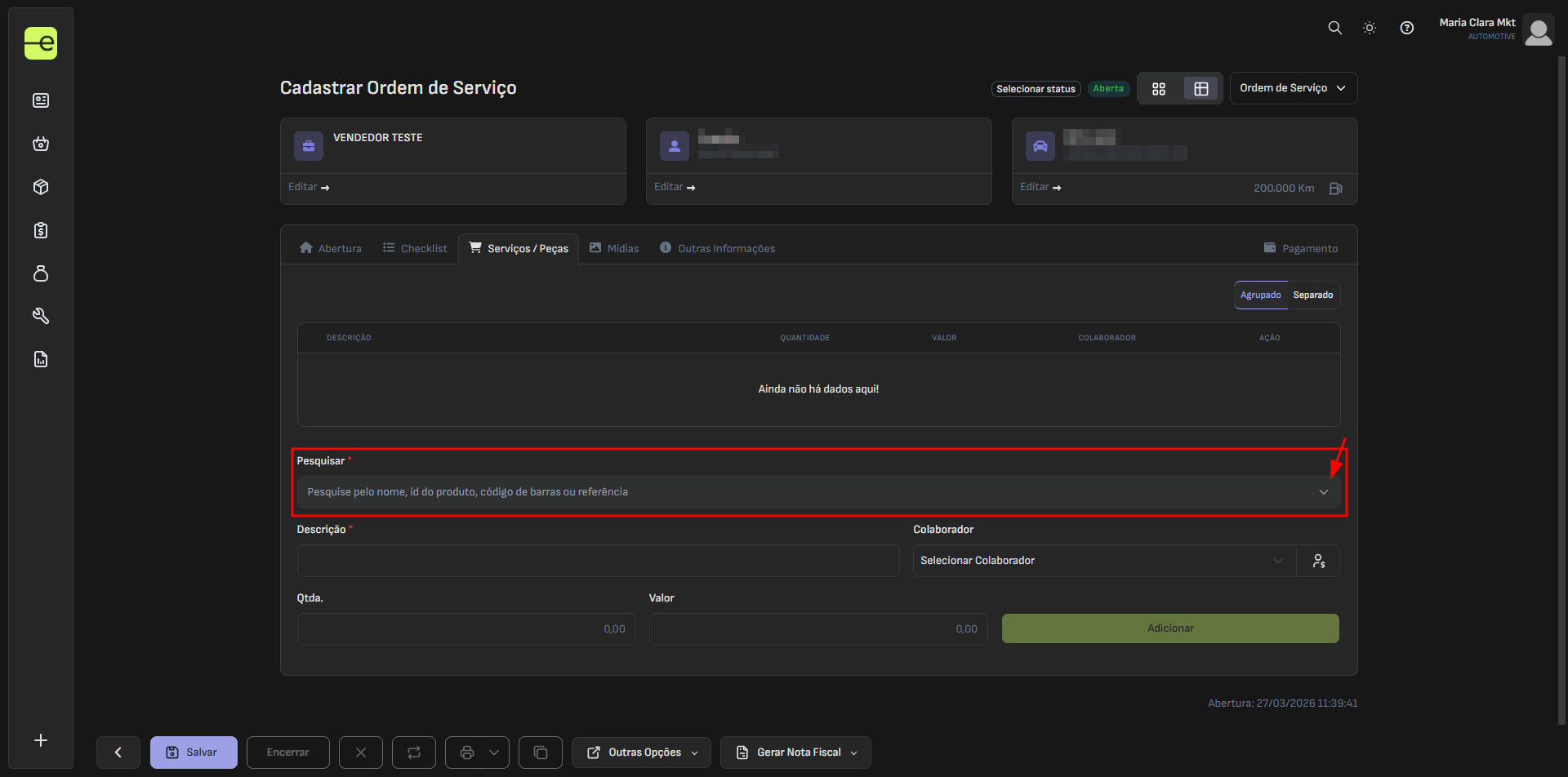Open the Pagamento tab
Image resolution: width=1568 pixels, height=777 pixels.
[1300, 249]
